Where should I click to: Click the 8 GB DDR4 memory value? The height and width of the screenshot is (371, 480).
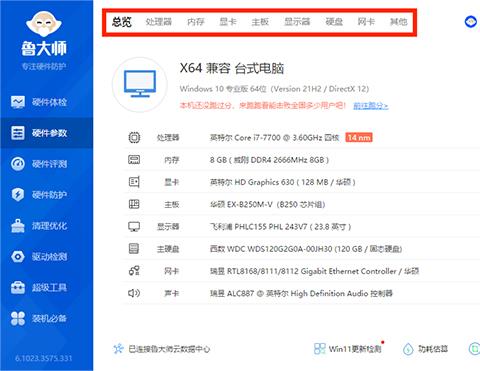(269, 160)
